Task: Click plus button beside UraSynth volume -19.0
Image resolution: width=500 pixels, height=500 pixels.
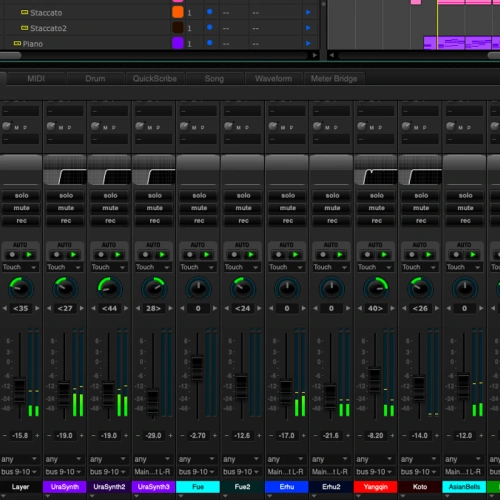Action: [81, 436]
